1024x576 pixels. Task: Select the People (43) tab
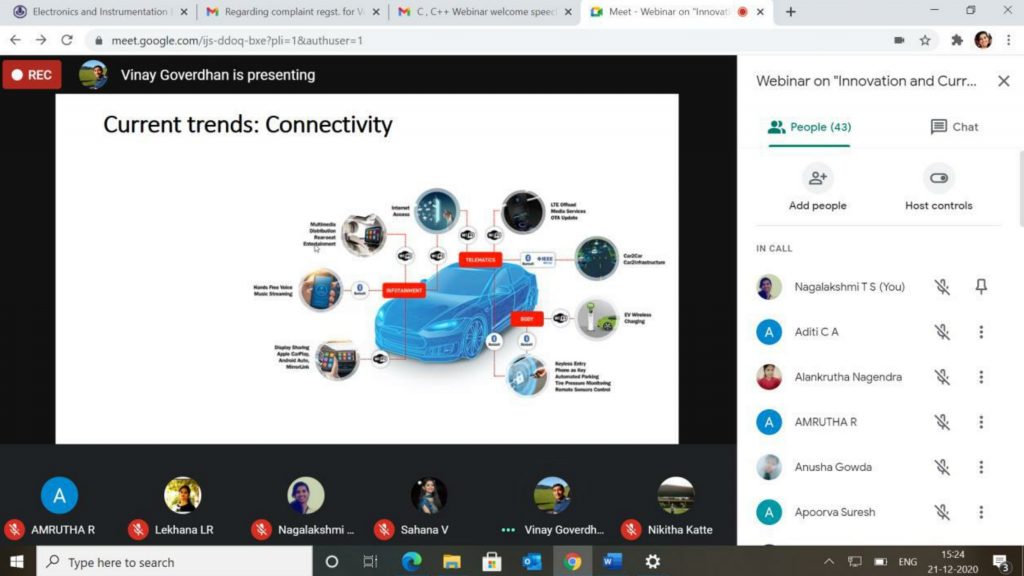[809, 127]
